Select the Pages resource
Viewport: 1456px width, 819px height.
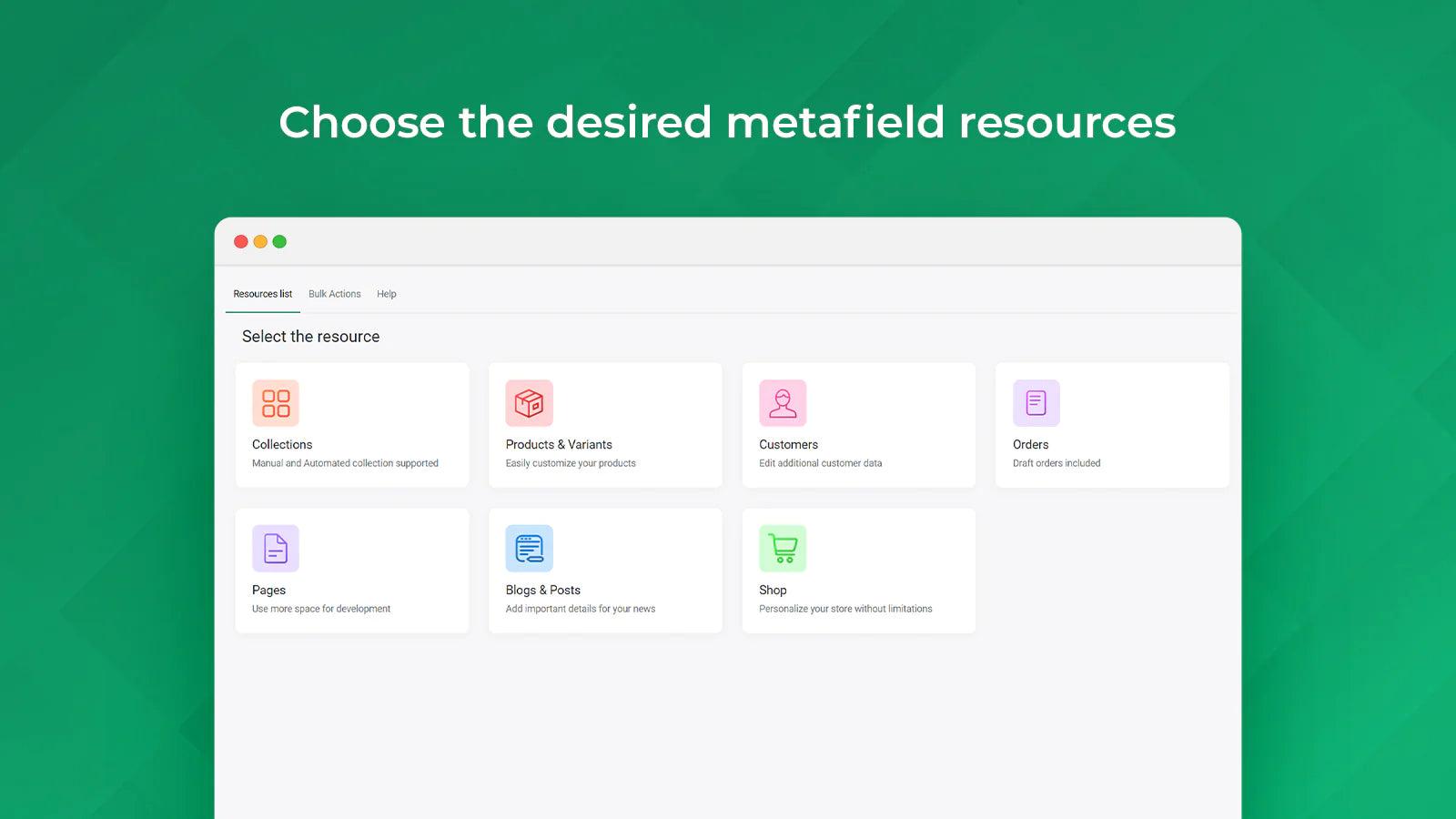[x=351, y=570]
